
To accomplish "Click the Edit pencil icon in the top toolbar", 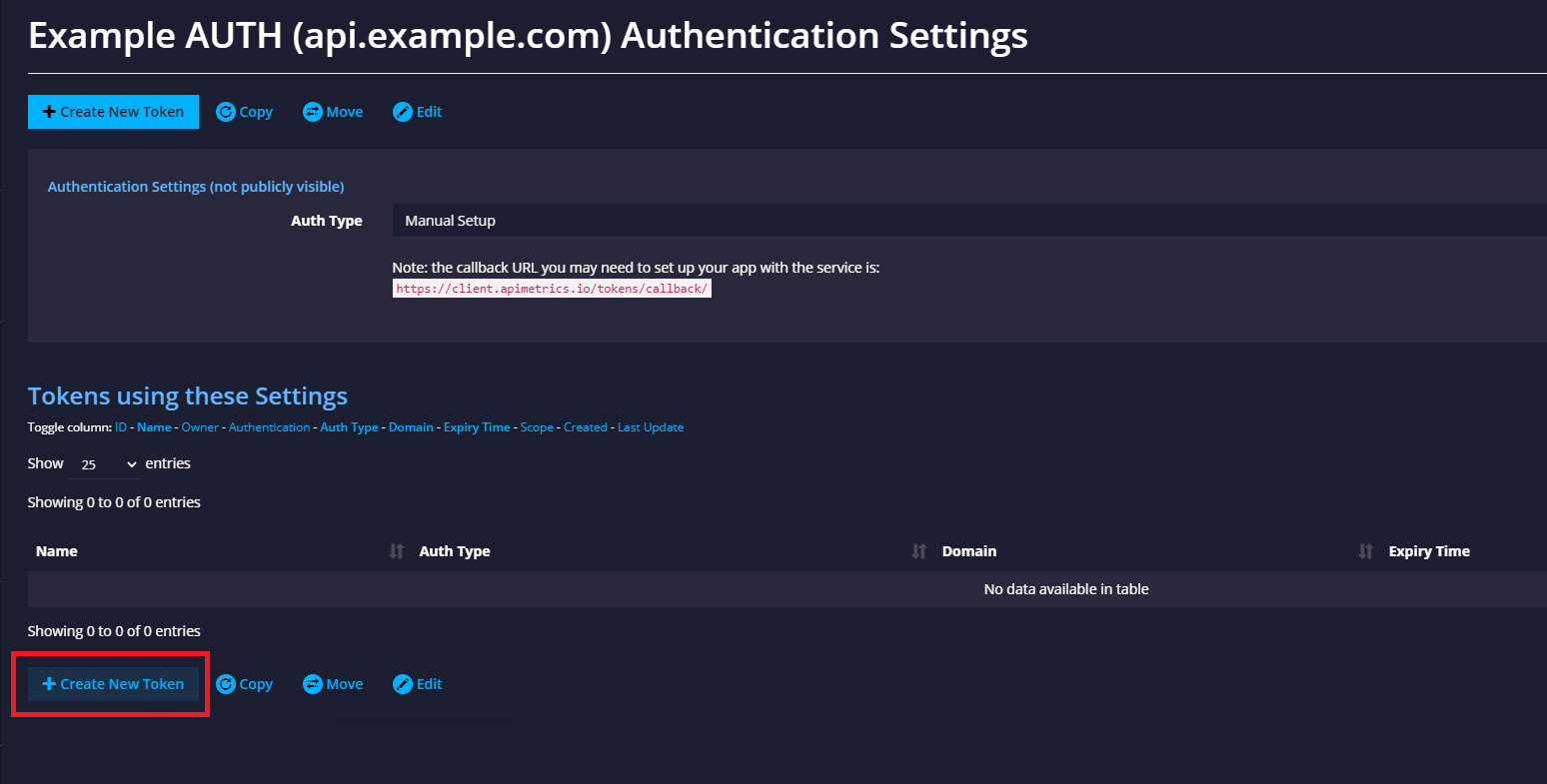I will (x=403, y=112).
